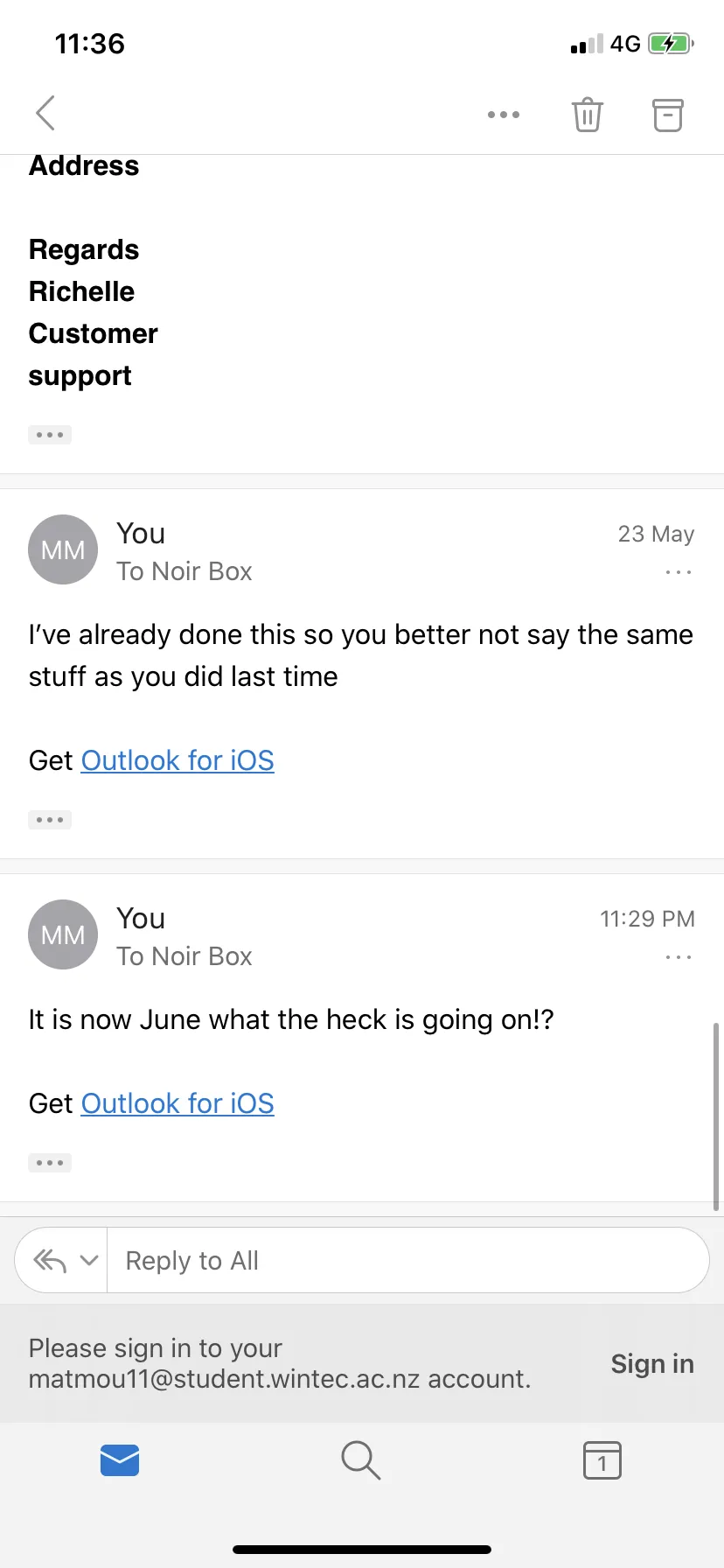This screenshot has height=1568, width=724.
Task: Tap MM avatar on 23 May message
Action: 63,549
